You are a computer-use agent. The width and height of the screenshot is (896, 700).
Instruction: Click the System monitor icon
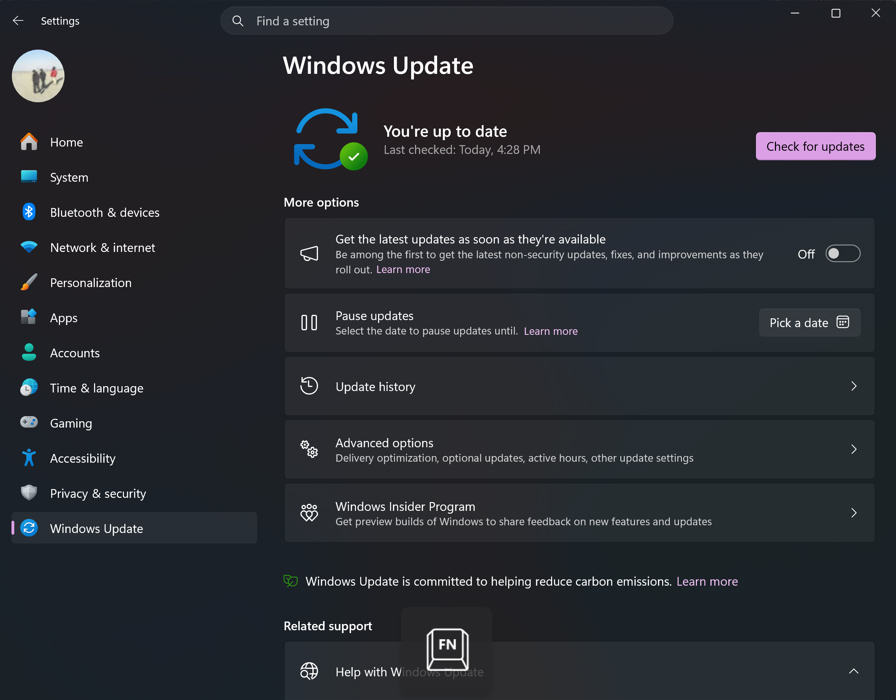click(29, 177)
